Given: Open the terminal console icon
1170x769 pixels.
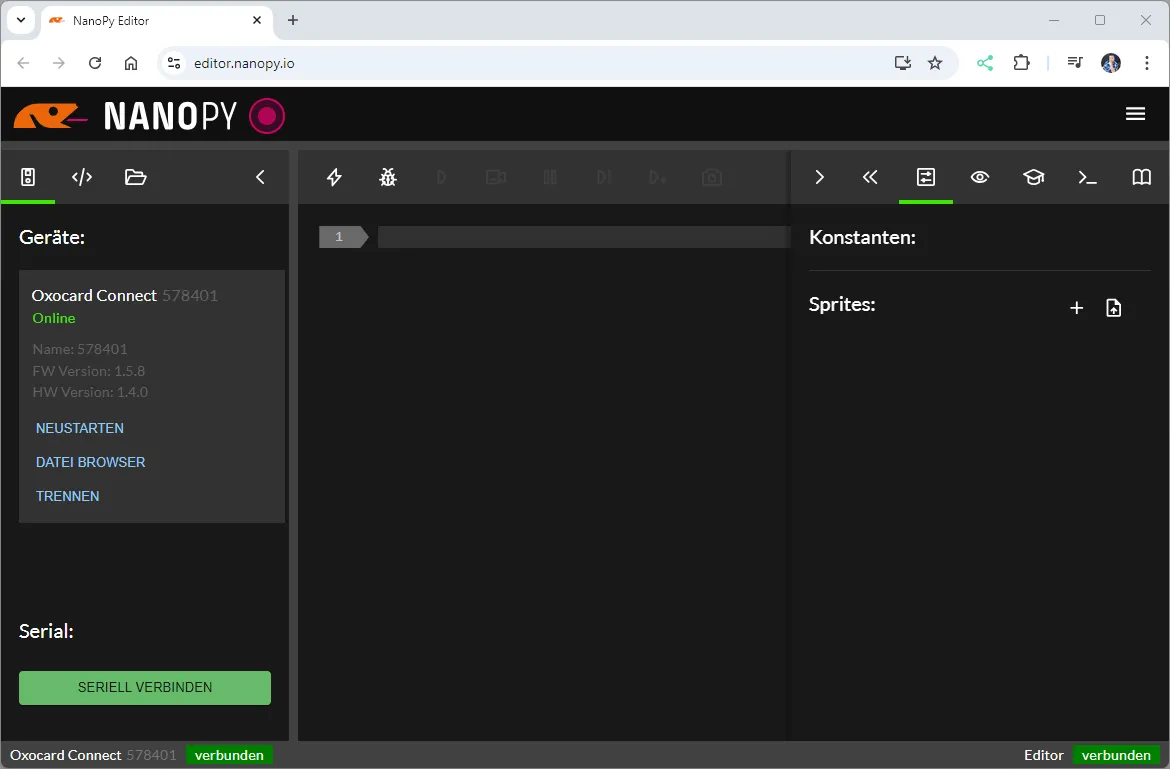Looking at the screenshot, I should click(x=1087, y=177).
